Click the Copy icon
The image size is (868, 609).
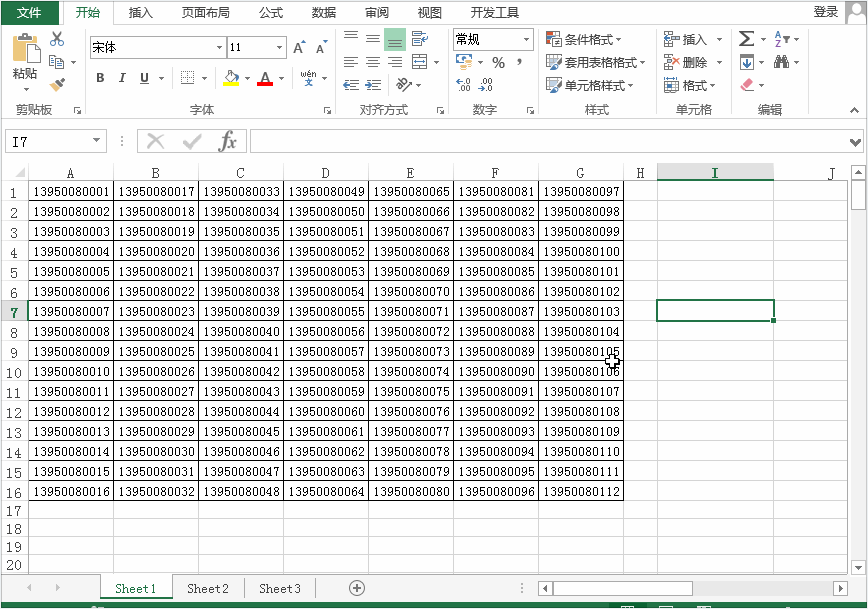pos(56,62)
